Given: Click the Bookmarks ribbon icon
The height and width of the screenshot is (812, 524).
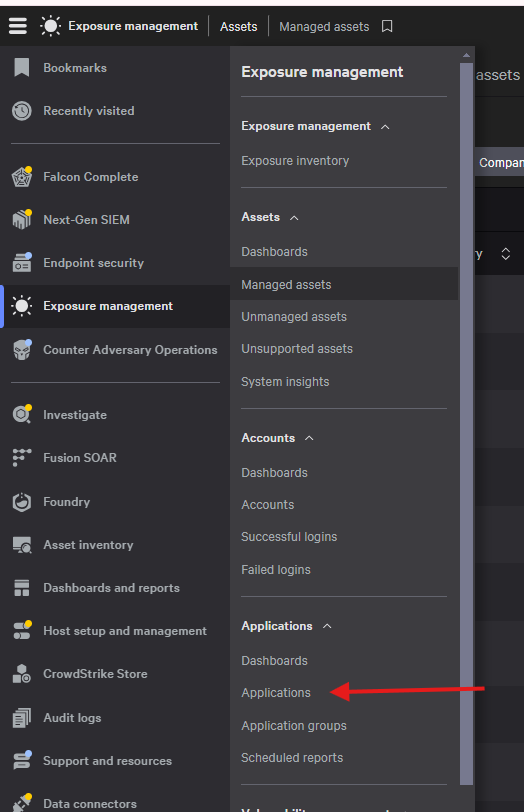Looking at the screenshot, I should (22, 67).
